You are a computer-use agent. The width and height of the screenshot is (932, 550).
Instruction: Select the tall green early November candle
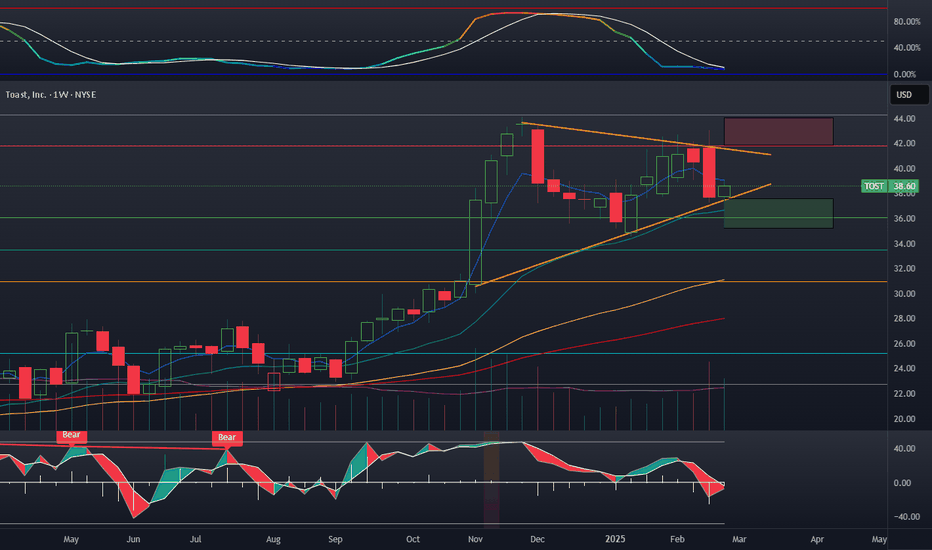476,241
